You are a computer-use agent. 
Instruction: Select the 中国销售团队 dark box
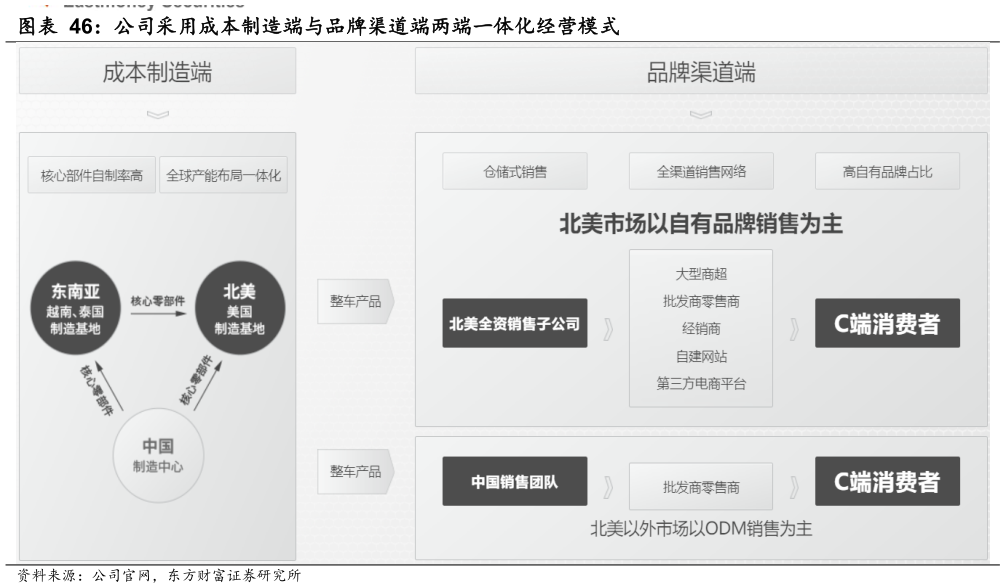pyautogui.click(x=515, y=480)
